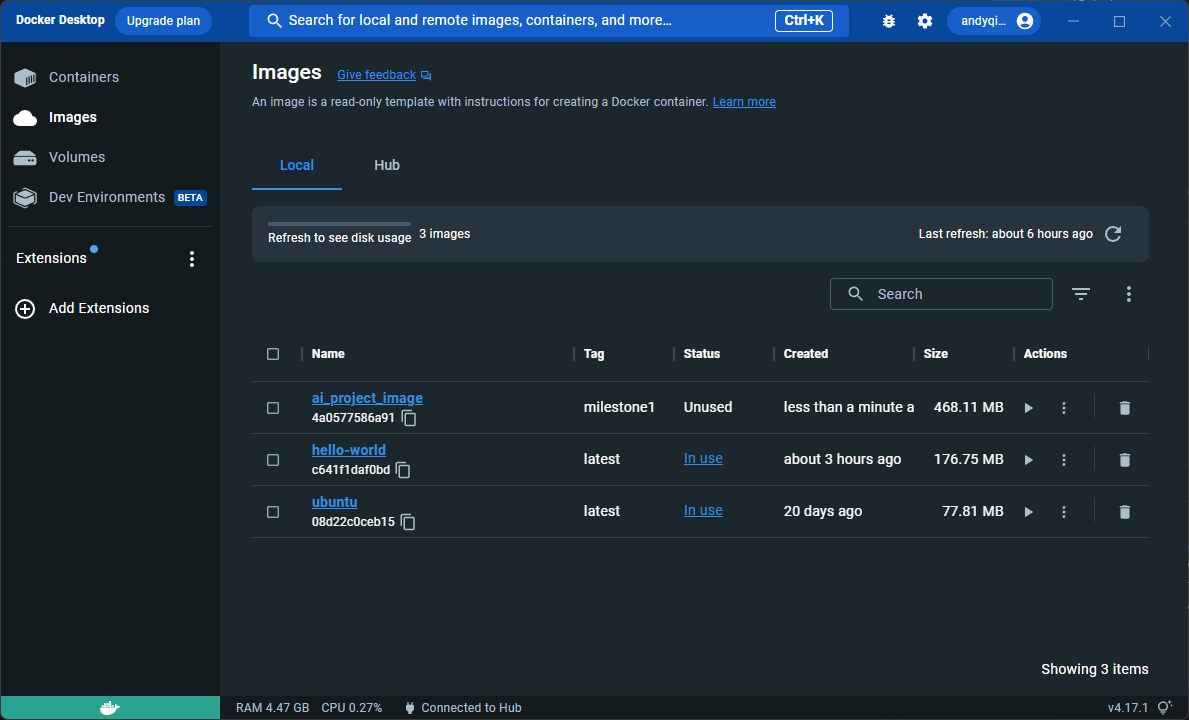Image resolution: width=1189 pixels, height=720 pixels.
Task: Click the refresh images icon
Action: [1113, 234]
